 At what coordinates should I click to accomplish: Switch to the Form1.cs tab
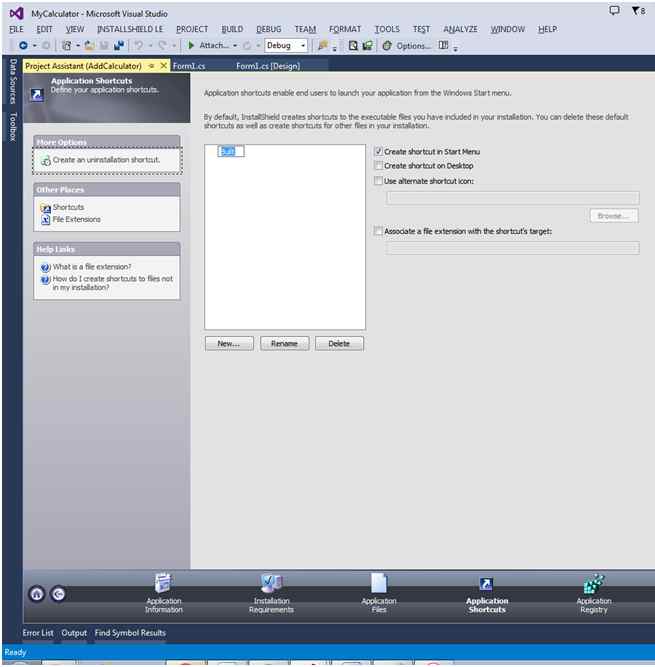[x=189, y=66]
